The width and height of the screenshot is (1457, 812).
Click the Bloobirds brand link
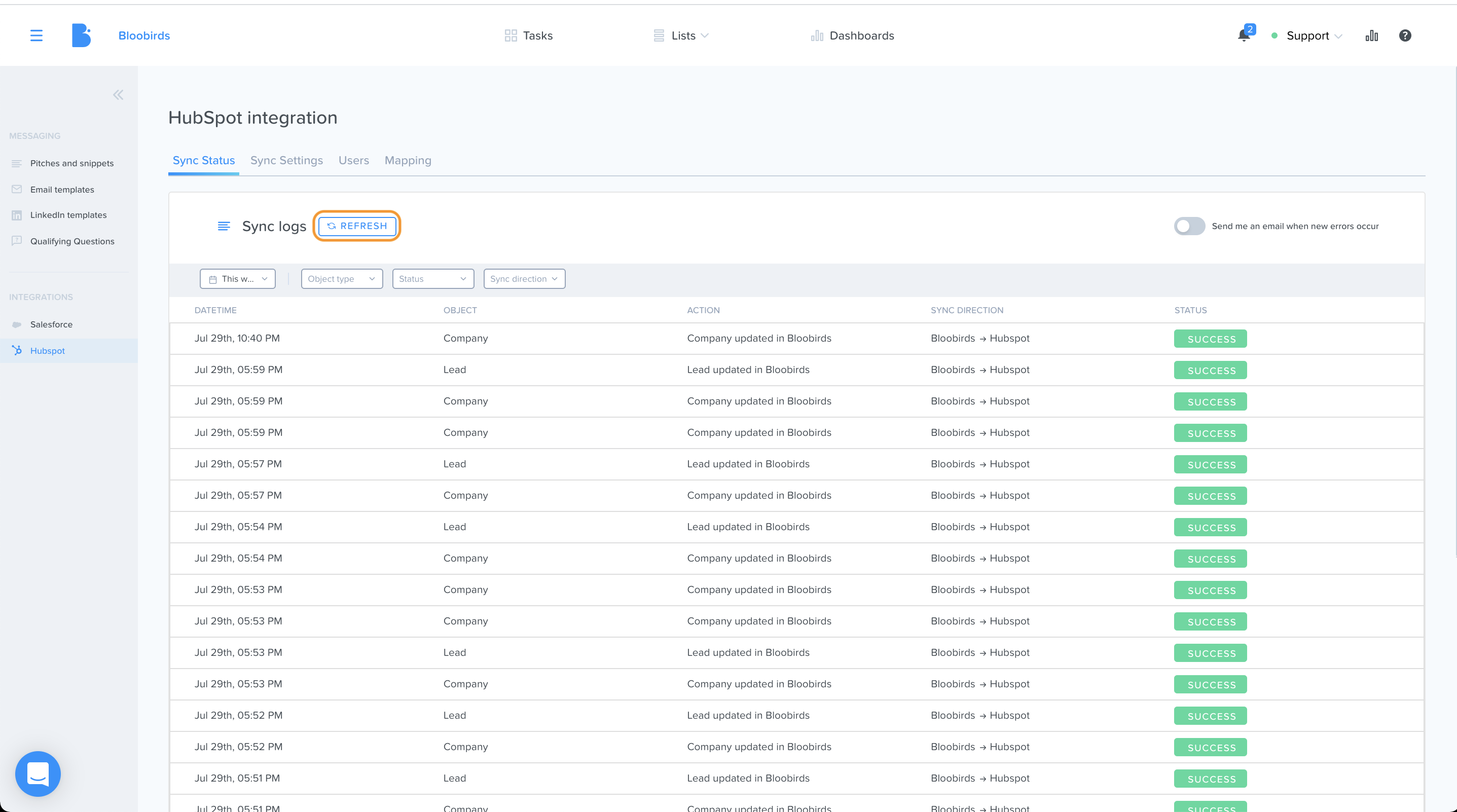coord(144,35)
